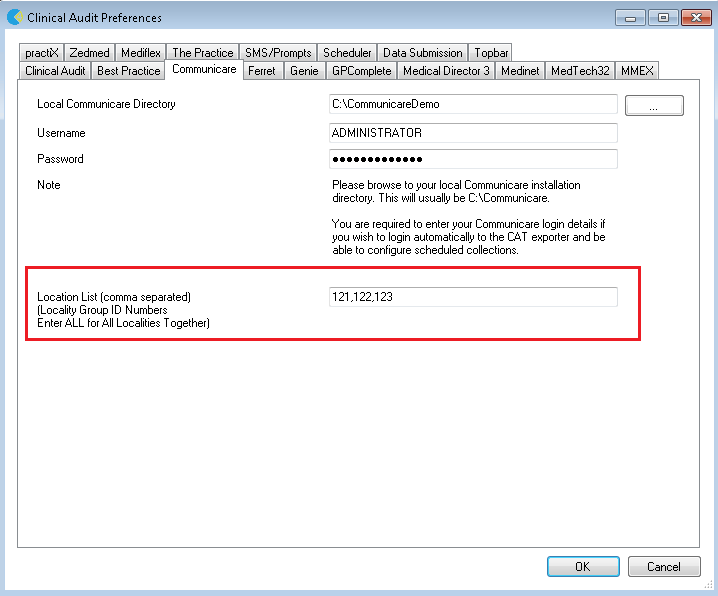Select the Topbar tab
Viewport: 718px width, 596px height.
(x=490, y=53)
